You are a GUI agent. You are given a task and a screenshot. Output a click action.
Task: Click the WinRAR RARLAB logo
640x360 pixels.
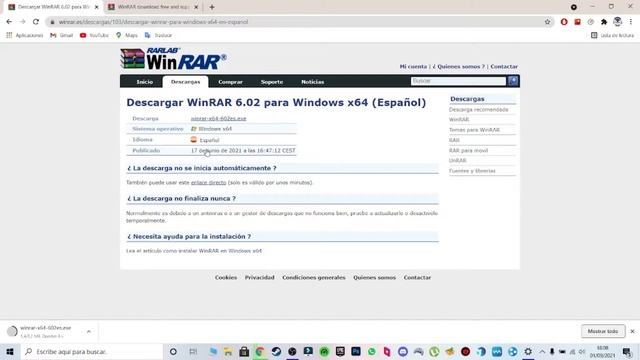[173, 58]
